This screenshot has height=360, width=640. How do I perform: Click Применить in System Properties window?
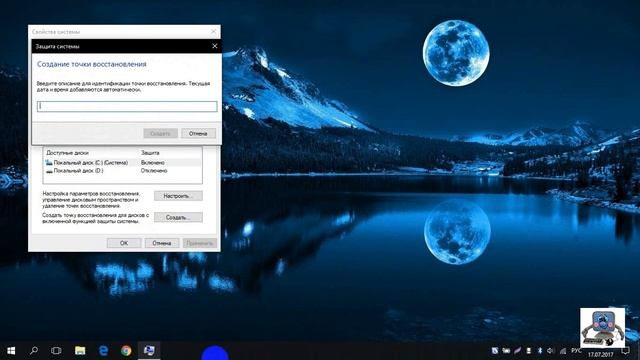click(200, 243)
